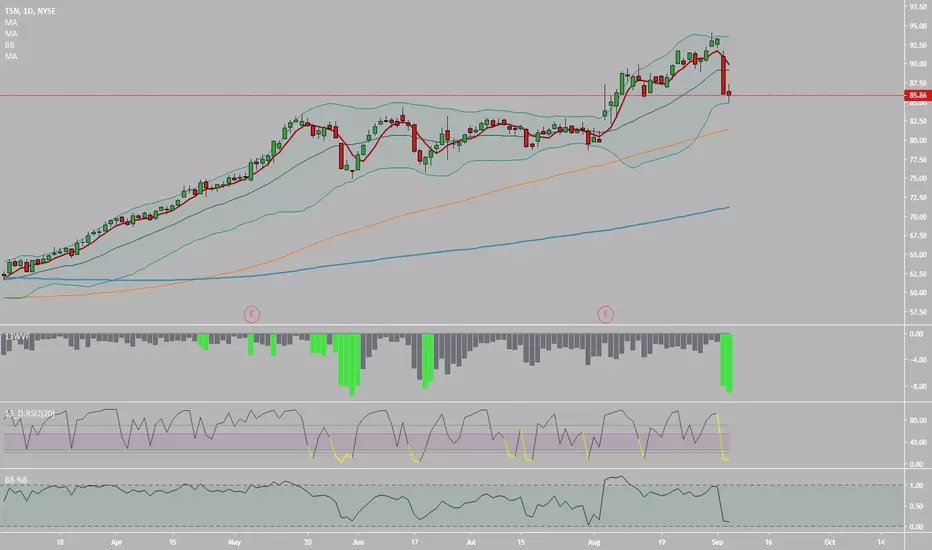Click the 60.00 price axis value
This screenshot has width=932, height=550.
coord(918,293)
